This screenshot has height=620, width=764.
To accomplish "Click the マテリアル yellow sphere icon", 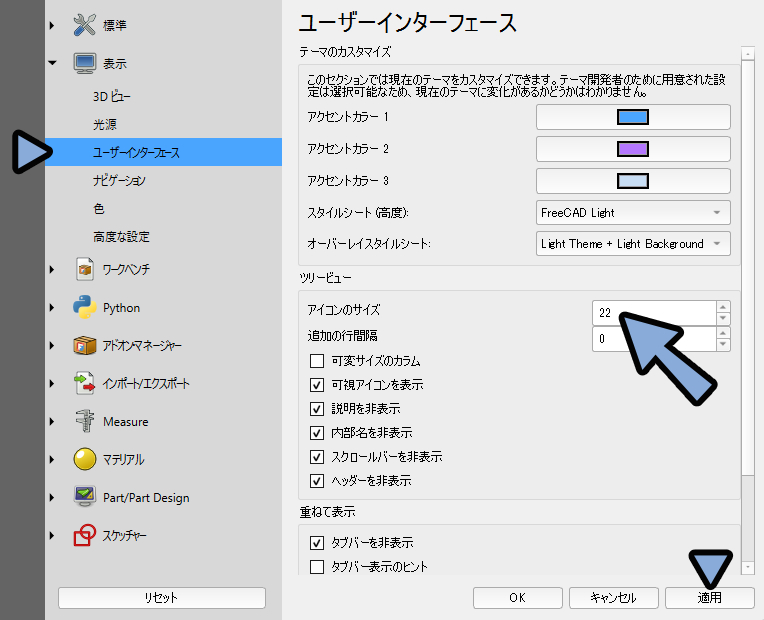I will (x=85, y=459).
